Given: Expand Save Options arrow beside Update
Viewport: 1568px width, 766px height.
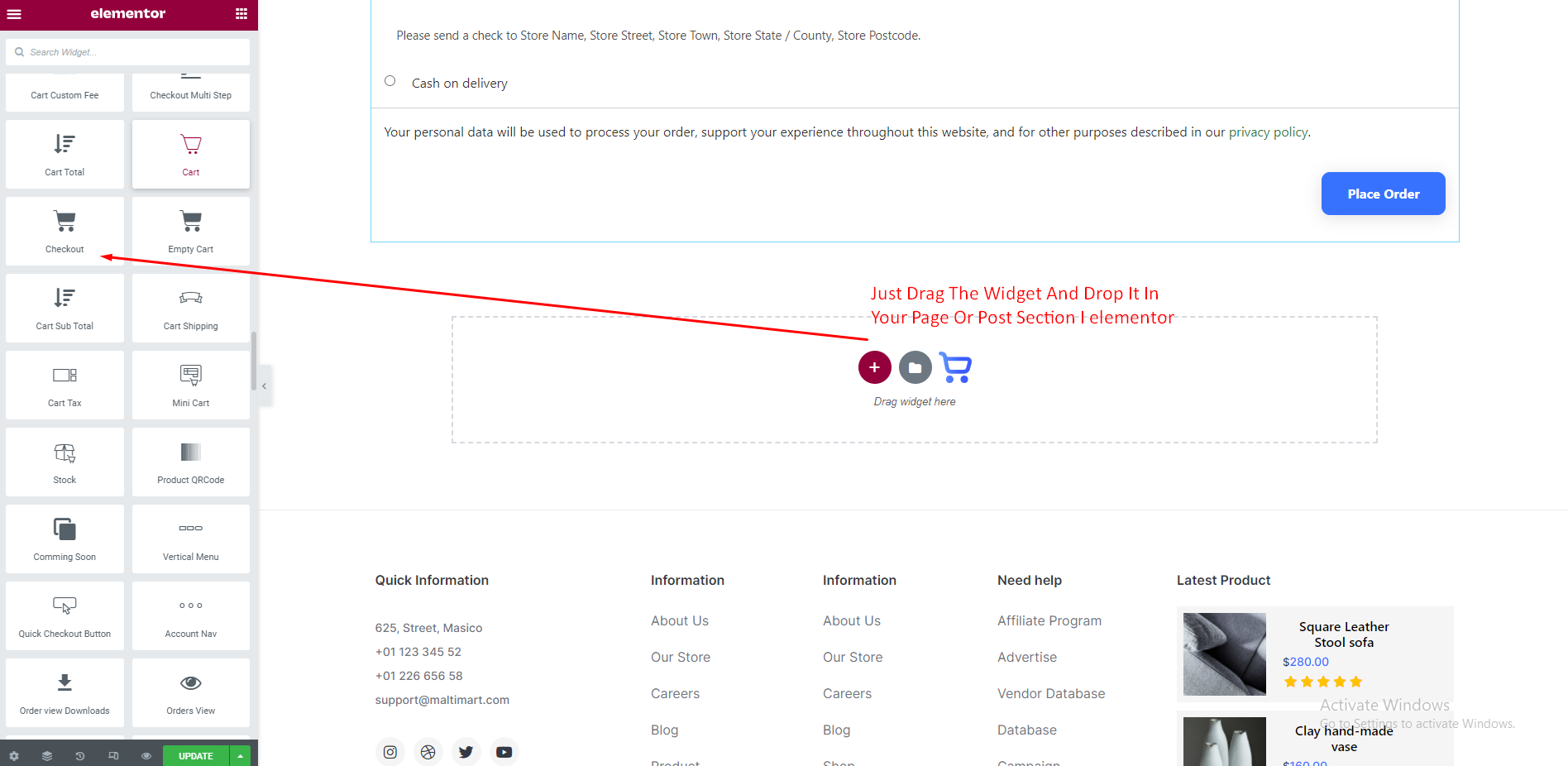Looking at the screenshot, I should click(240, 756).
